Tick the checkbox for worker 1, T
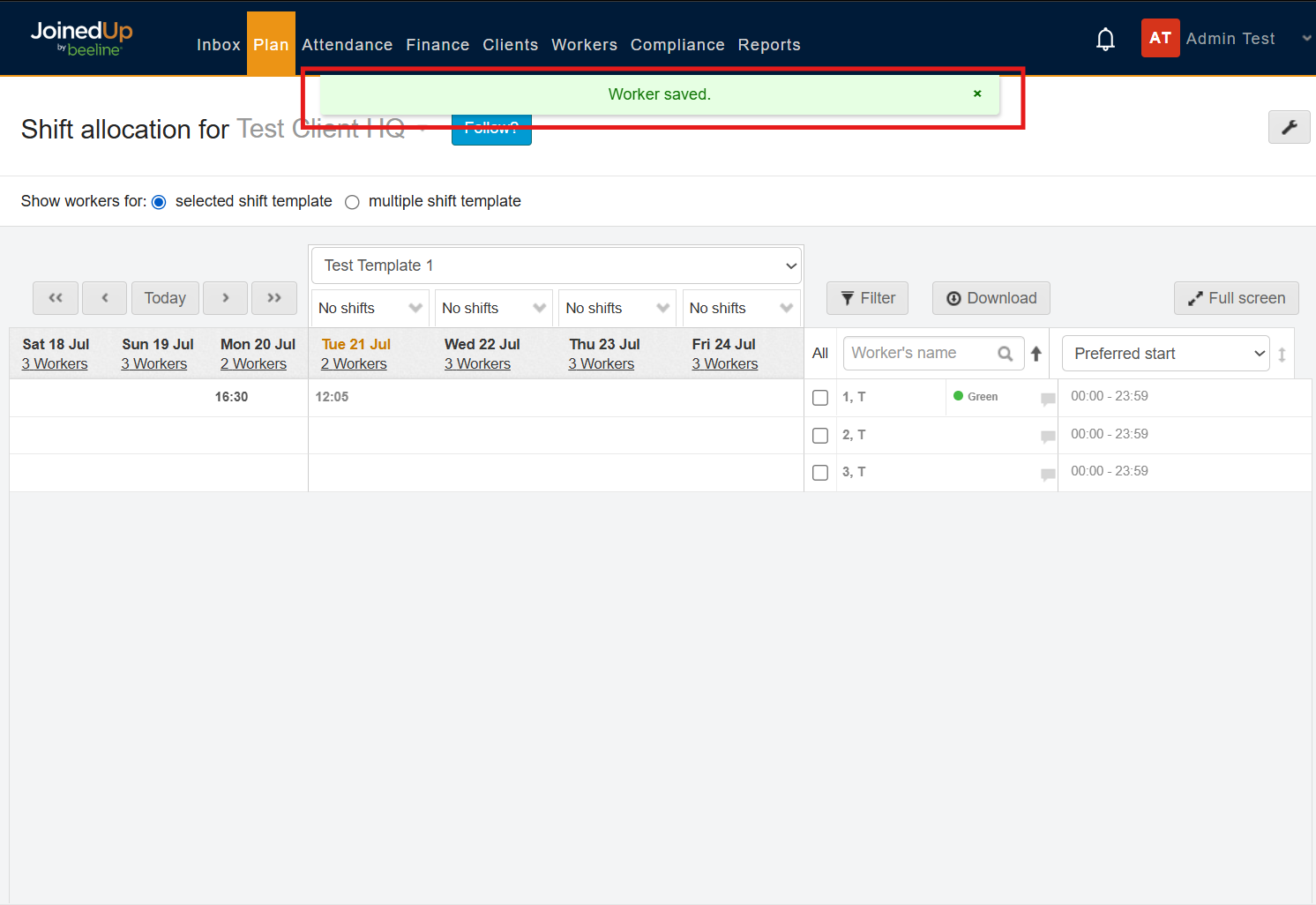The image size is (1316, 905). [x=820, y=398]
